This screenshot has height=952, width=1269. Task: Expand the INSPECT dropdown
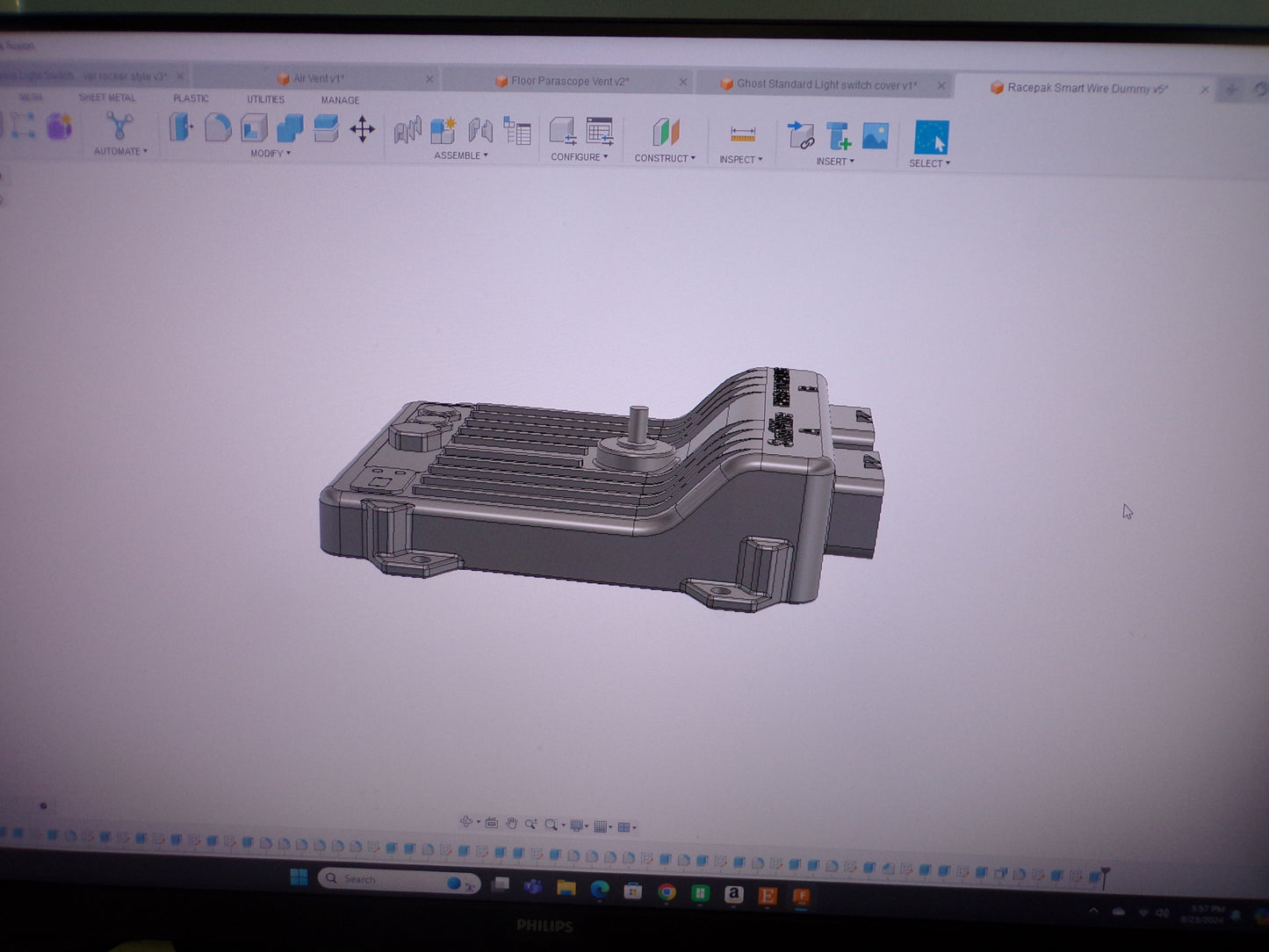pyautogui.click(x=740, y=160)
